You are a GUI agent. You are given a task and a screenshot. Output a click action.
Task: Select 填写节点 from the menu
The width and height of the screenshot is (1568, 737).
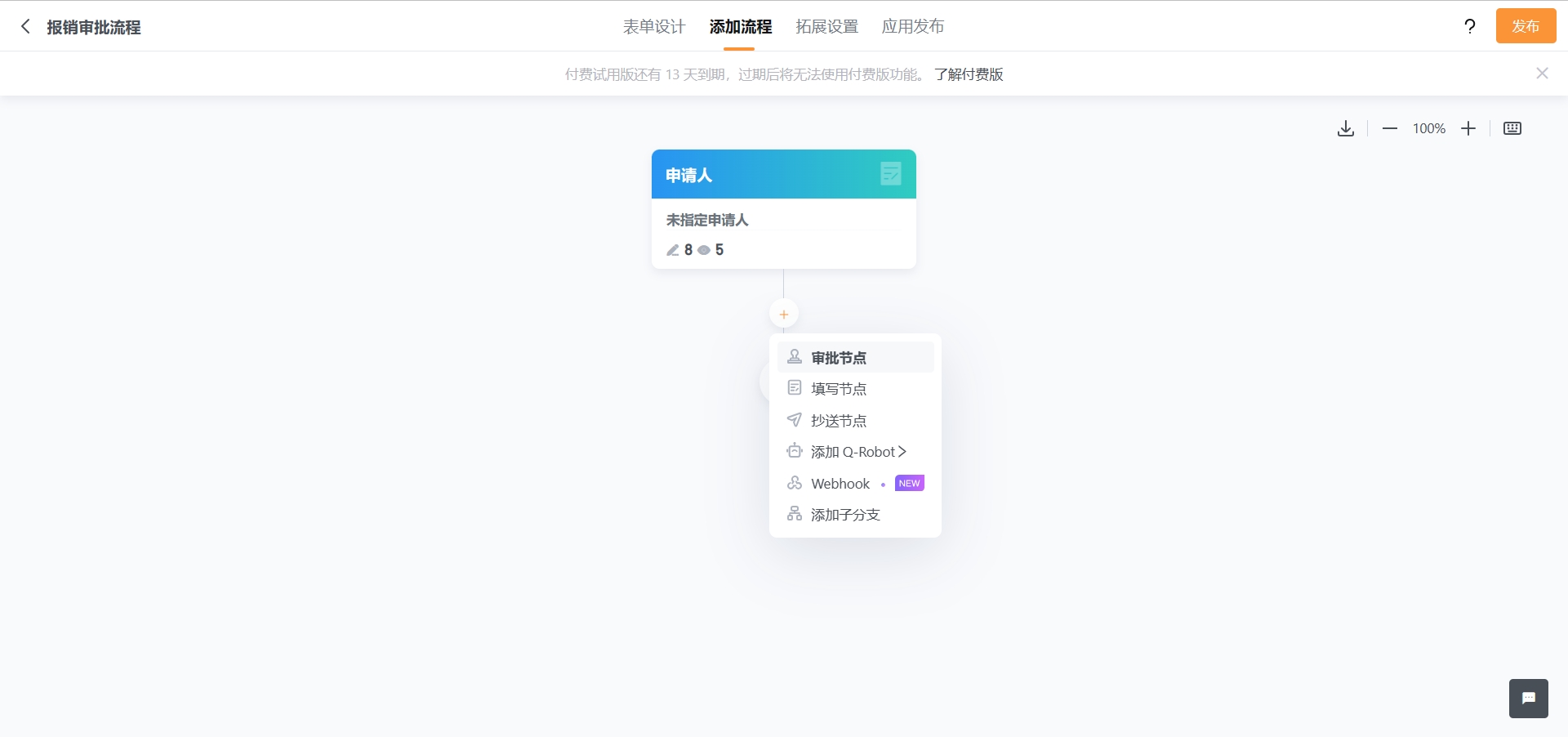pyautogui.click(x=855, y=389)
